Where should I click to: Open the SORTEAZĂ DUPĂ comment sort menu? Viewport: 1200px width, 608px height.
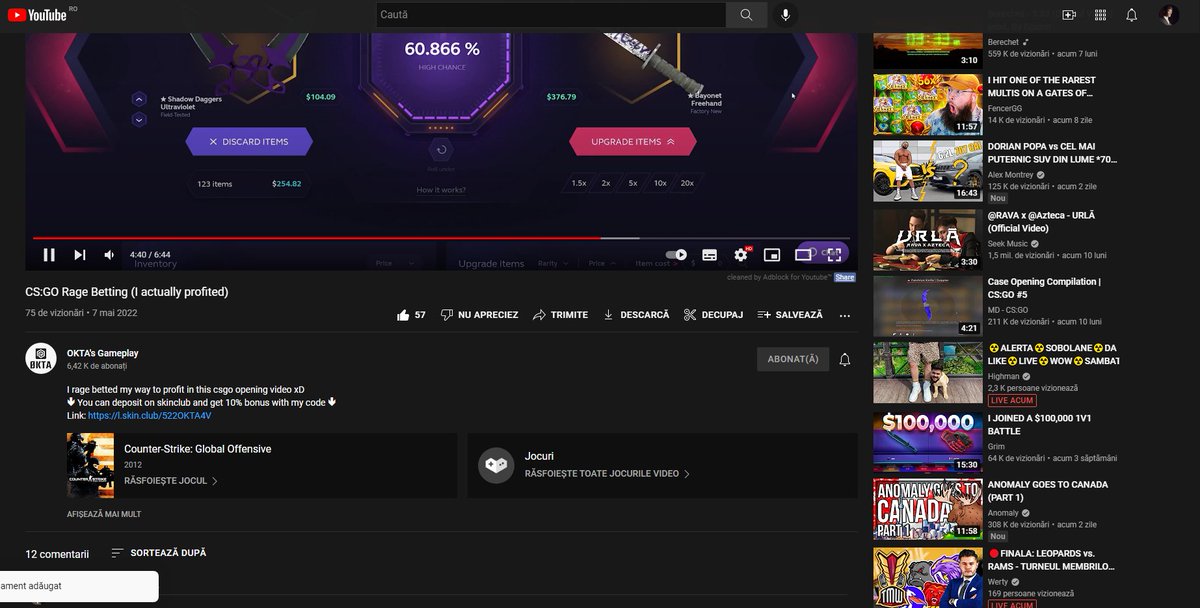coord(159,552)
